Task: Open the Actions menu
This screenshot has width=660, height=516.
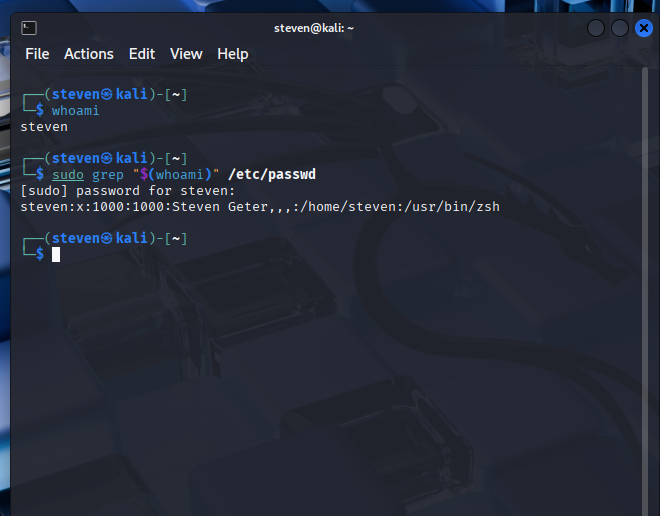Action: coord(89,54)
